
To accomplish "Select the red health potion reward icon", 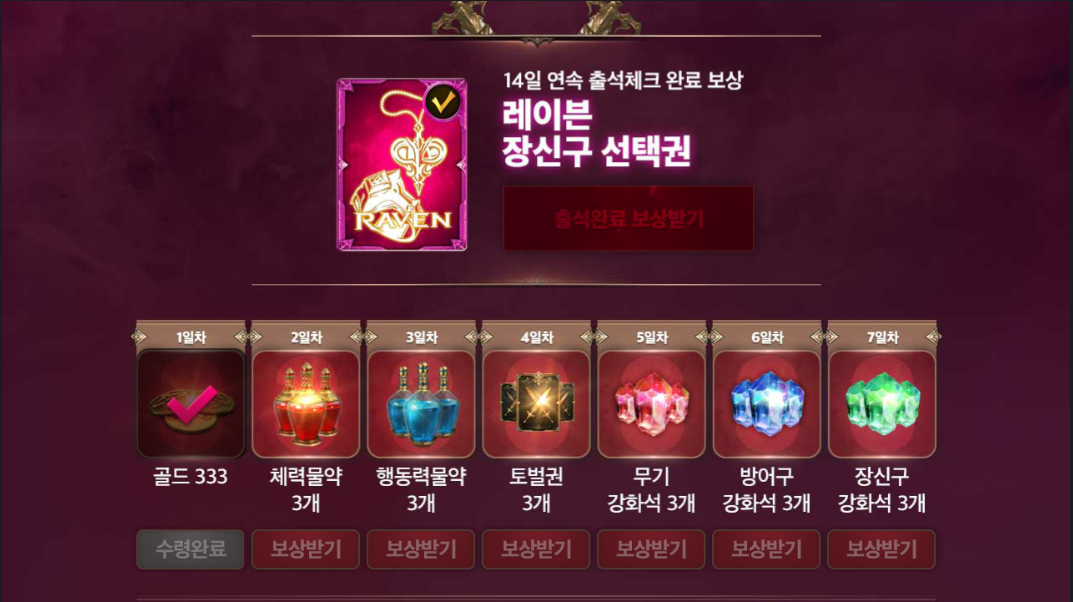I will tap(306, 404).
